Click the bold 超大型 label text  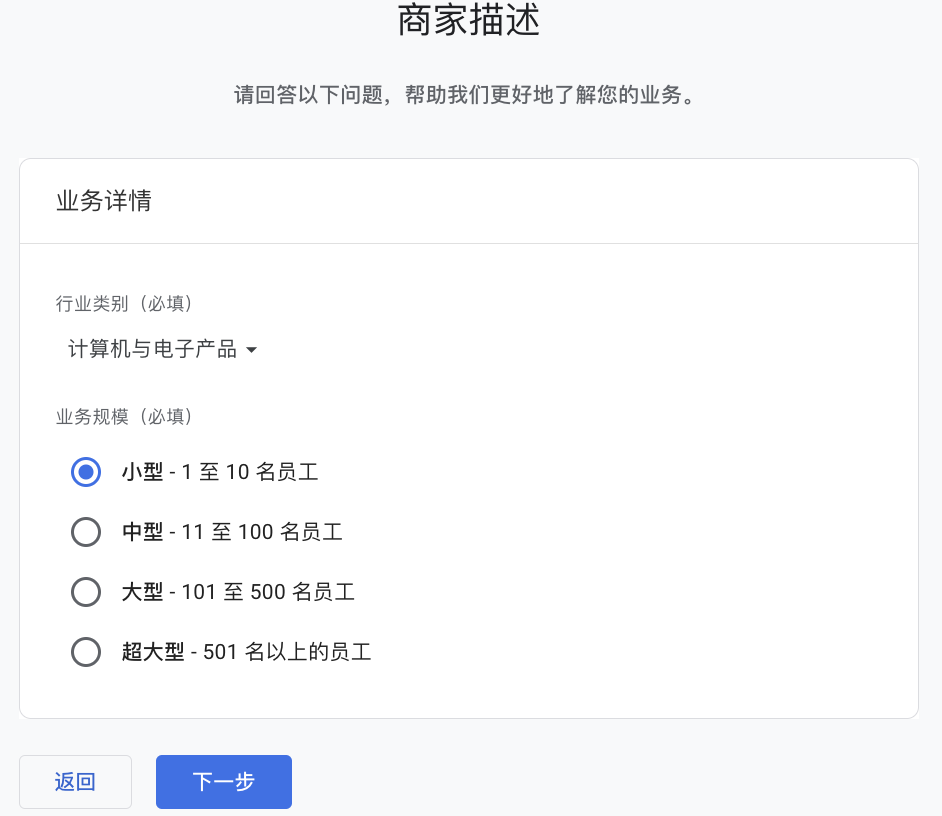(x=153, y=653)
